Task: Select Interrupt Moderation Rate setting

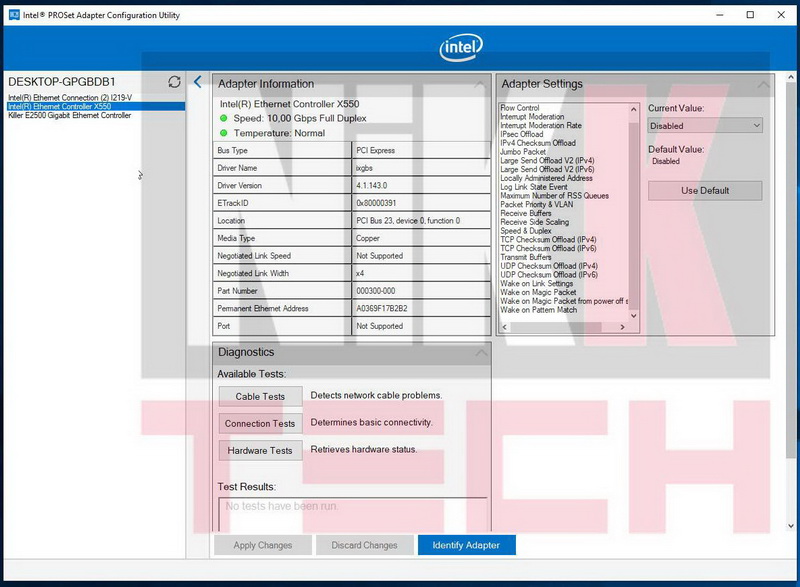Action: coord(541,125)
